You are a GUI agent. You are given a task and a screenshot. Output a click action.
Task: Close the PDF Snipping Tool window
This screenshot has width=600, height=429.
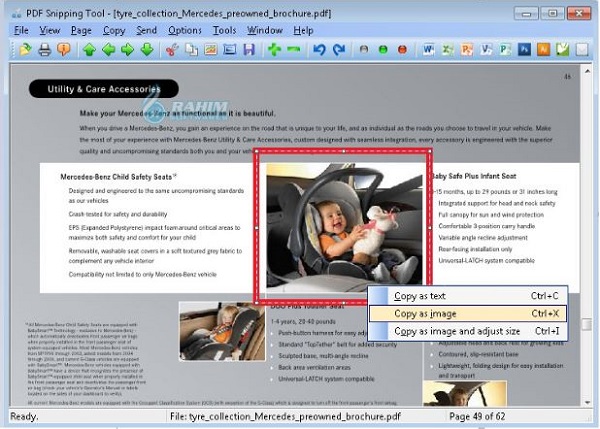coord(579,14)
